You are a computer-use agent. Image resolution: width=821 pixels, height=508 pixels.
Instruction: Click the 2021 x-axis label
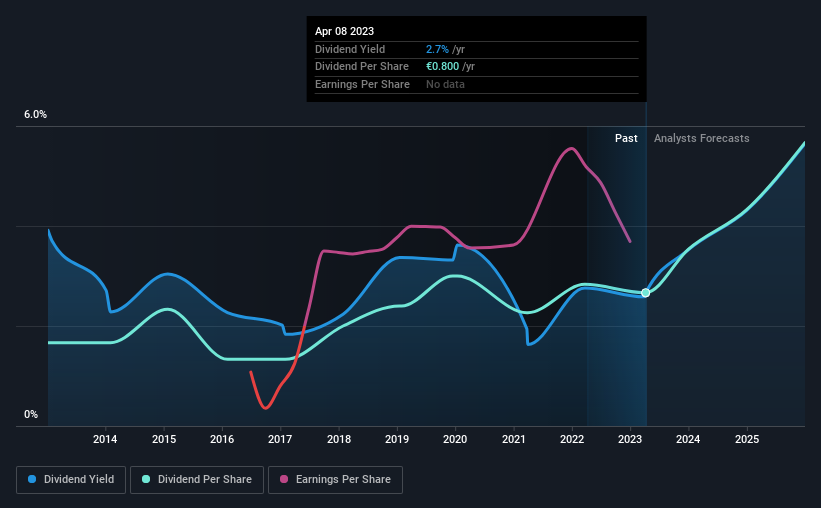point(514,439)
